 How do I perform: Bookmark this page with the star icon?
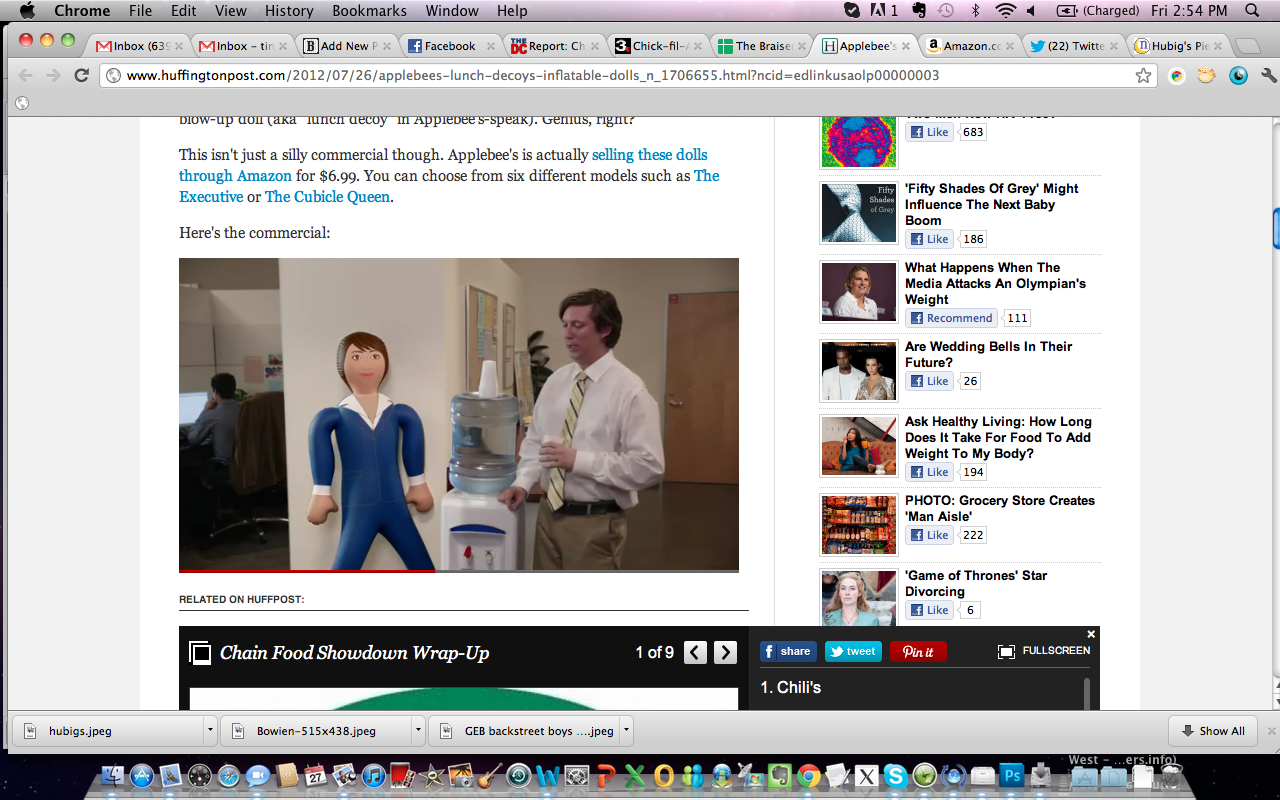click(x=1143, y=76)
